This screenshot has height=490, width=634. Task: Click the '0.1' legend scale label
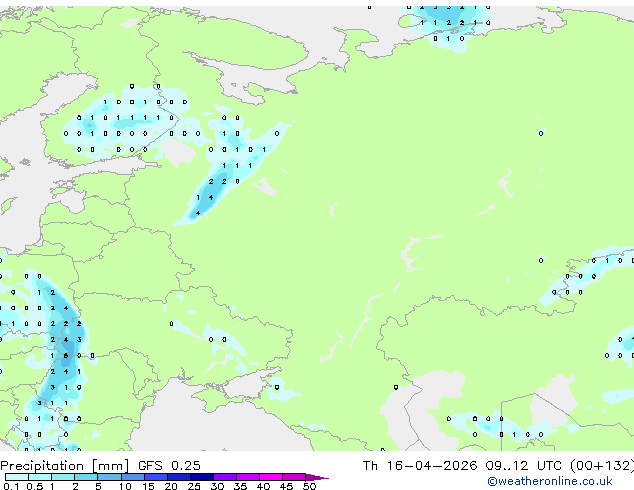11,486
